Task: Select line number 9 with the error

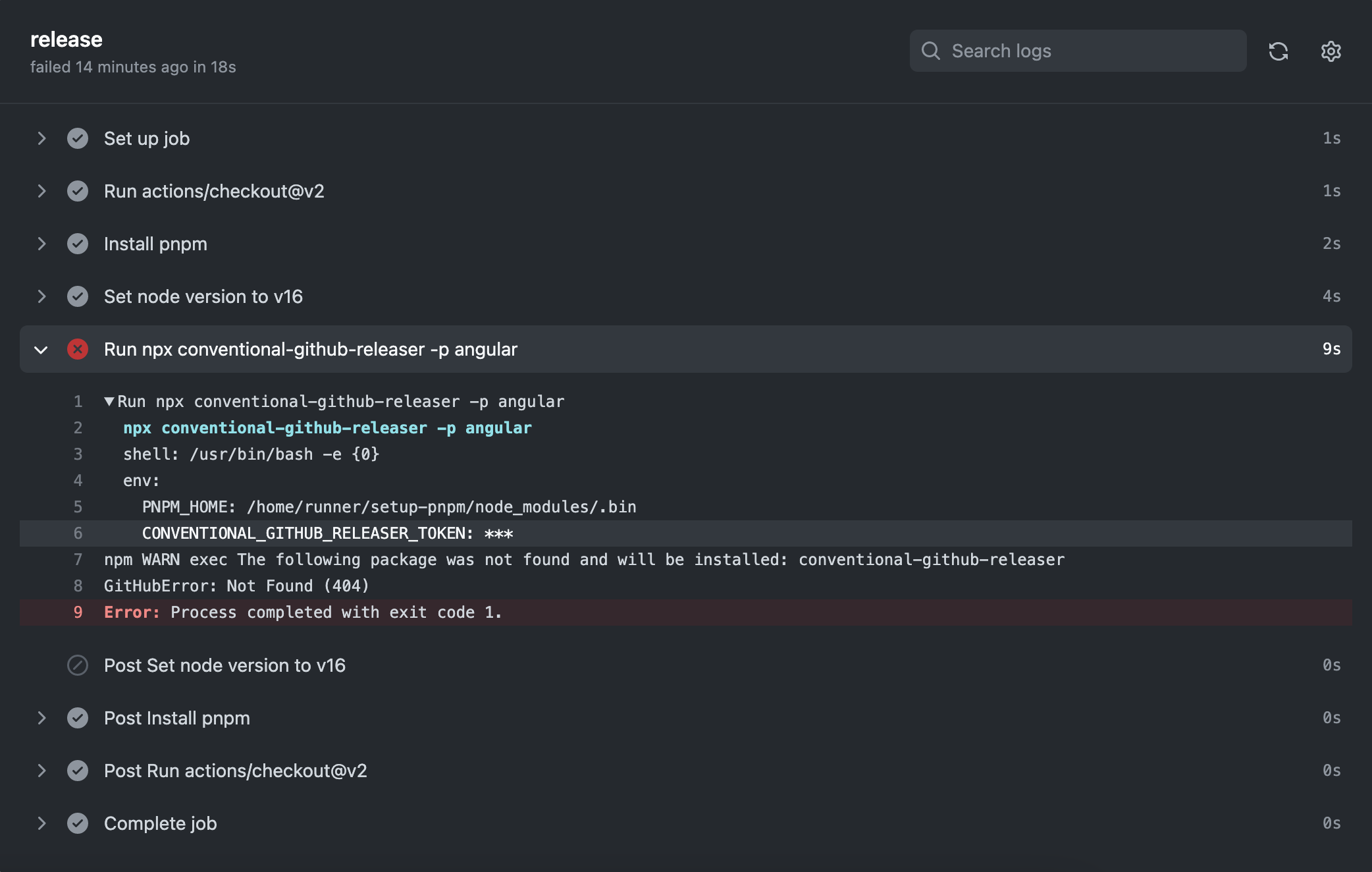Action: pos(78,612)
